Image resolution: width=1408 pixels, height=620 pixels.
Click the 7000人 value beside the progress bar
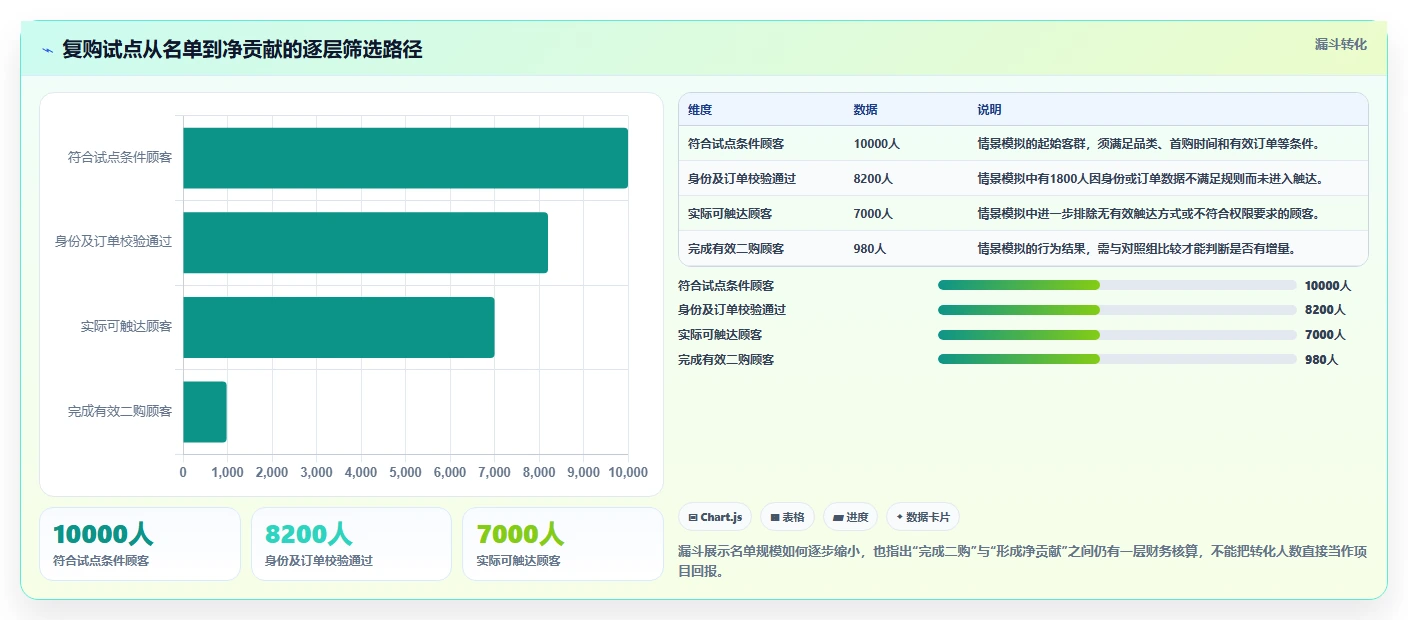tap(1325, 335)
